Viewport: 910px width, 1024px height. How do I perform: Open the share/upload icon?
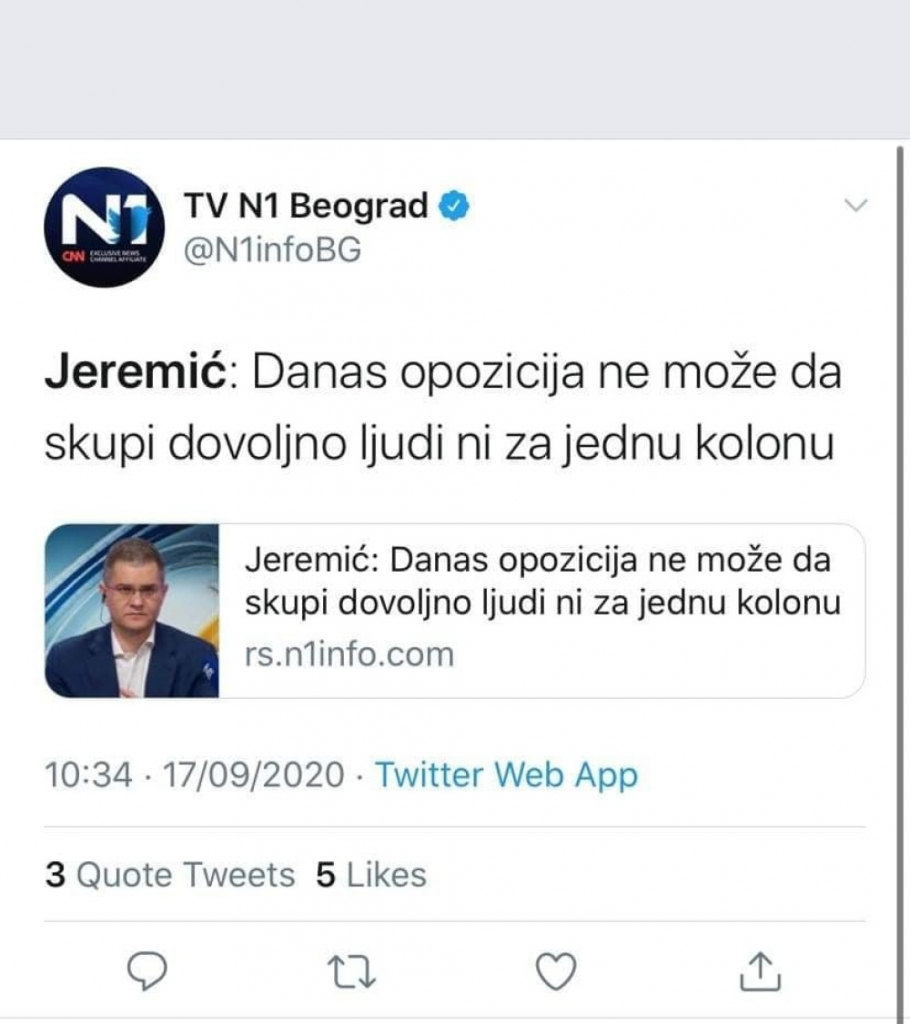(x=760, y=966)
